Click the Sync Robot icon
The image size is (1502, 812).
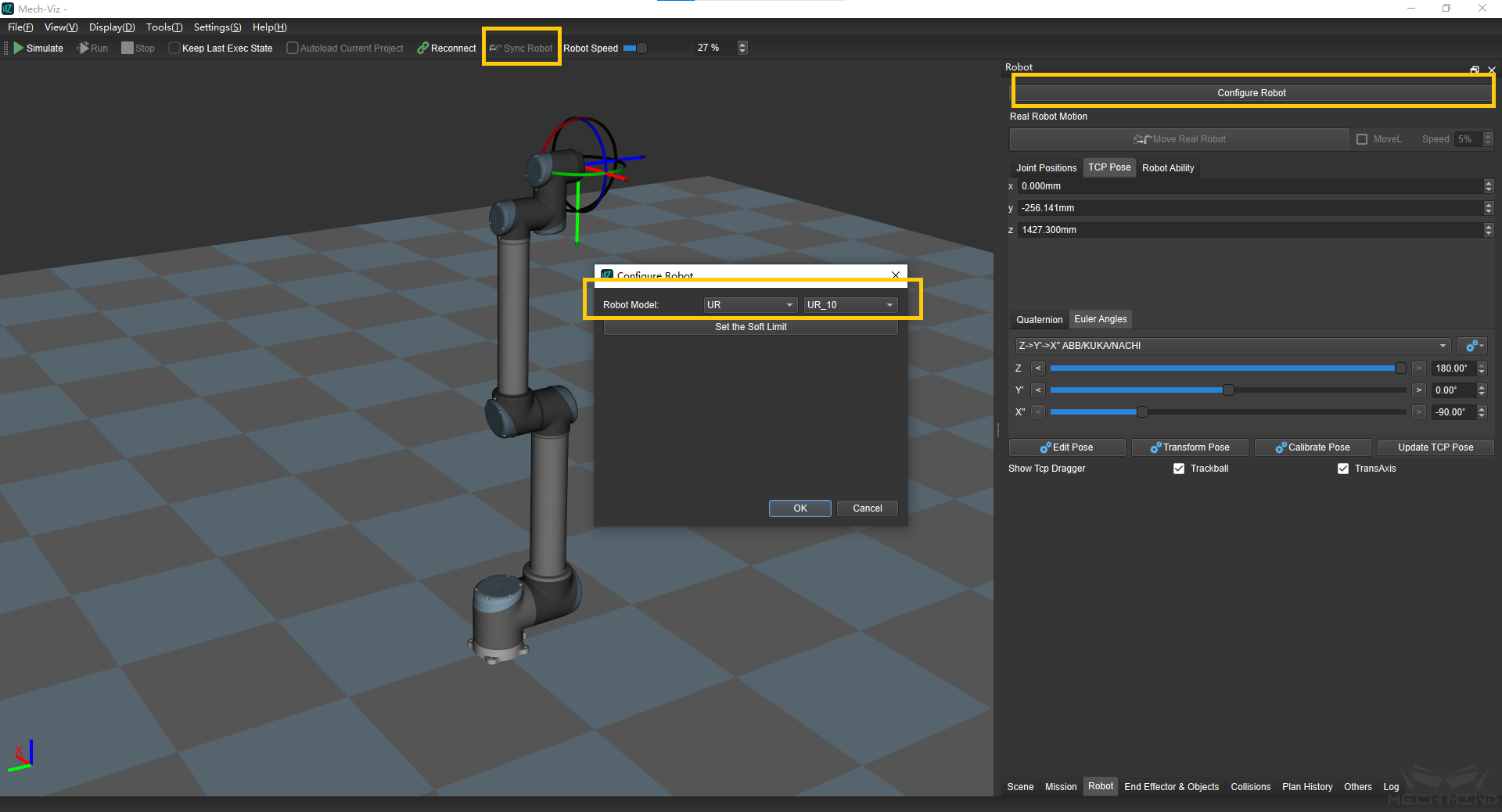495,49
